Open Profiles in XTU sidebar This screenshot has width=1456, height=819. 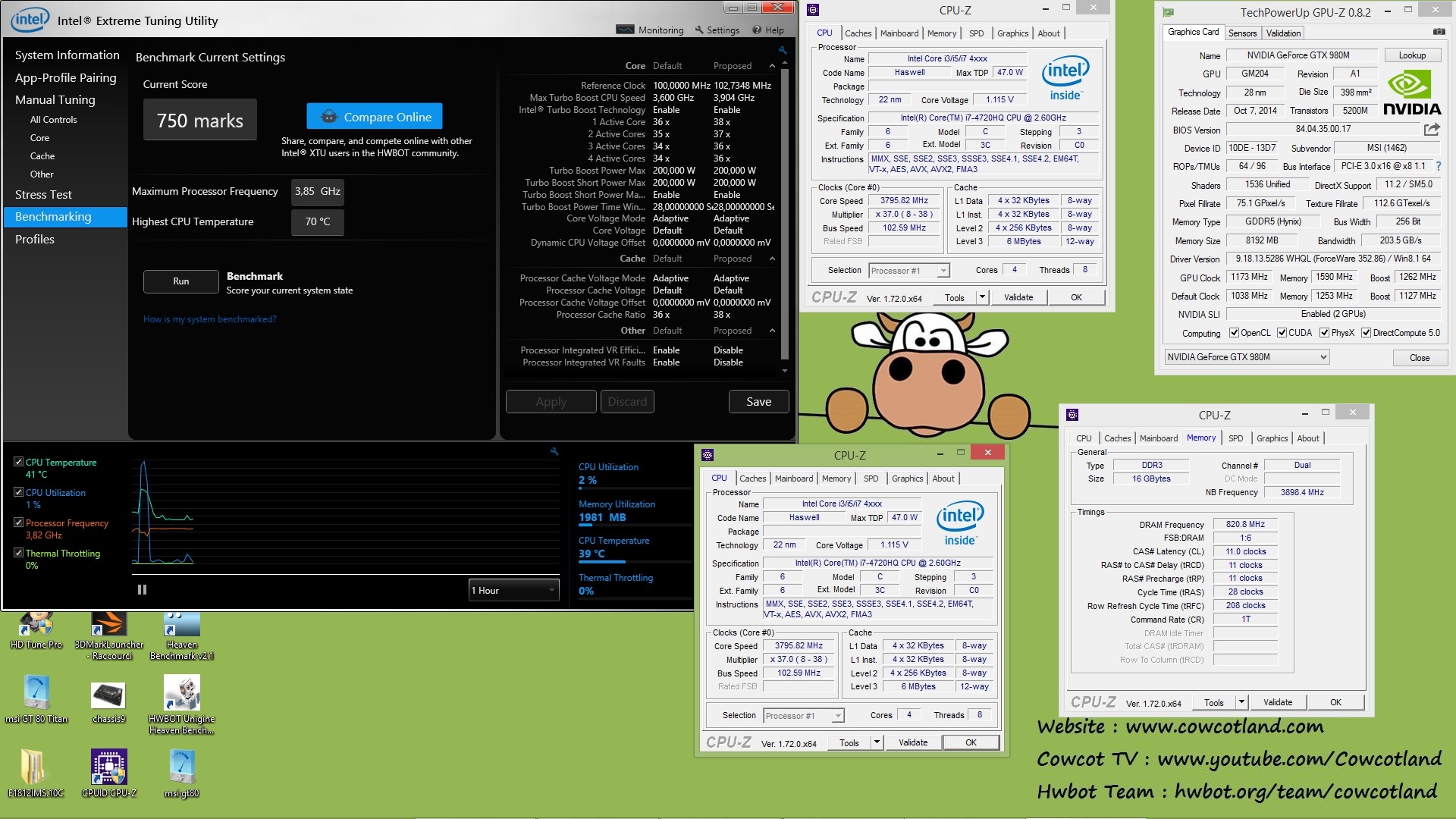pos(35,240)
